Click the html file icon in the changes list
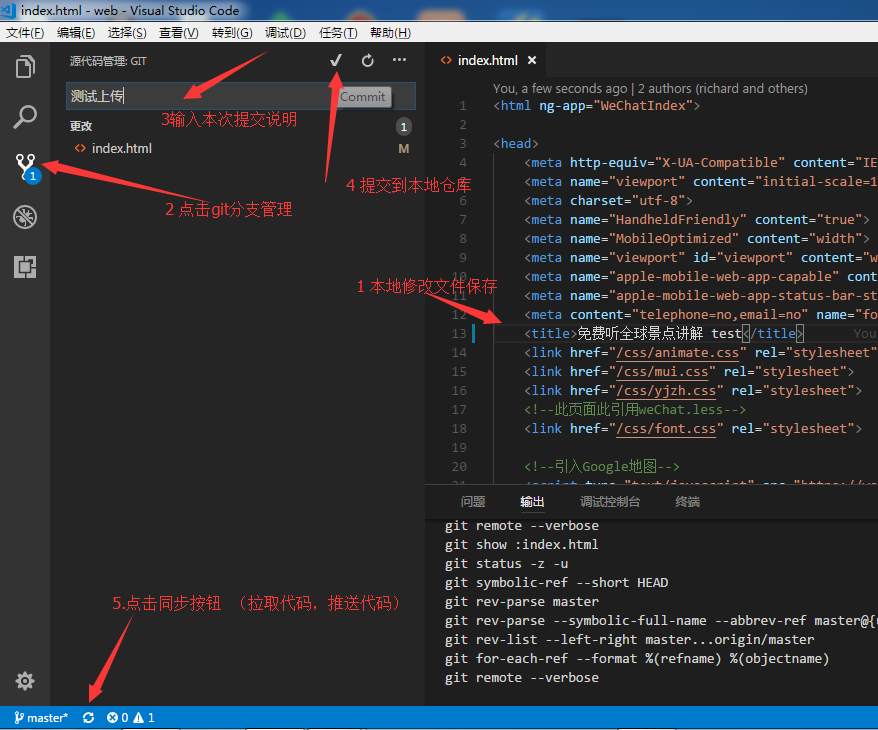Screen dimensions: 878x730 pos(81,148)
